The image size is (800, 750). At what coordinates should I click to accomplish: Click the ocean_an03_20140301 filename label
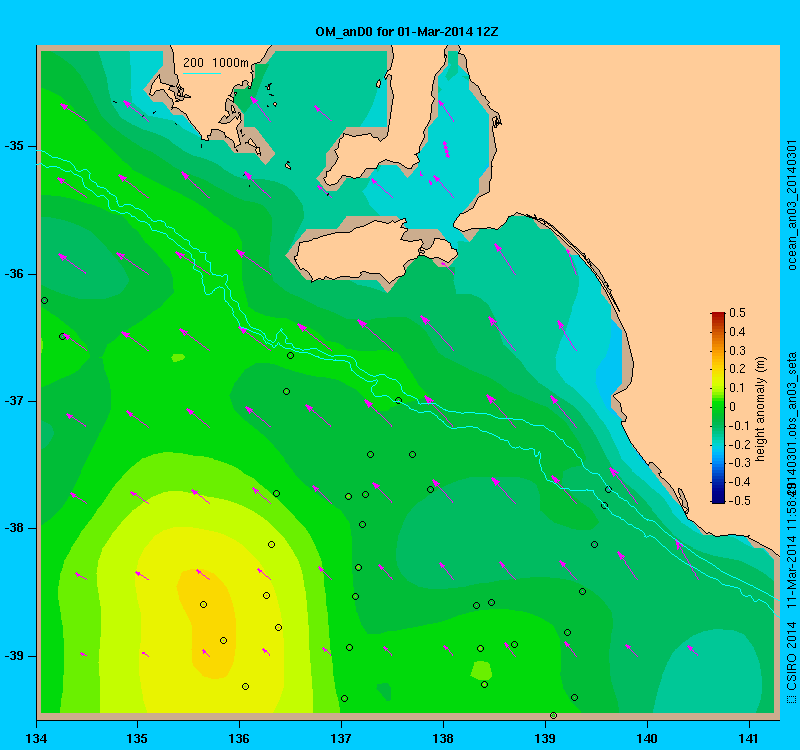pos(791,206)
